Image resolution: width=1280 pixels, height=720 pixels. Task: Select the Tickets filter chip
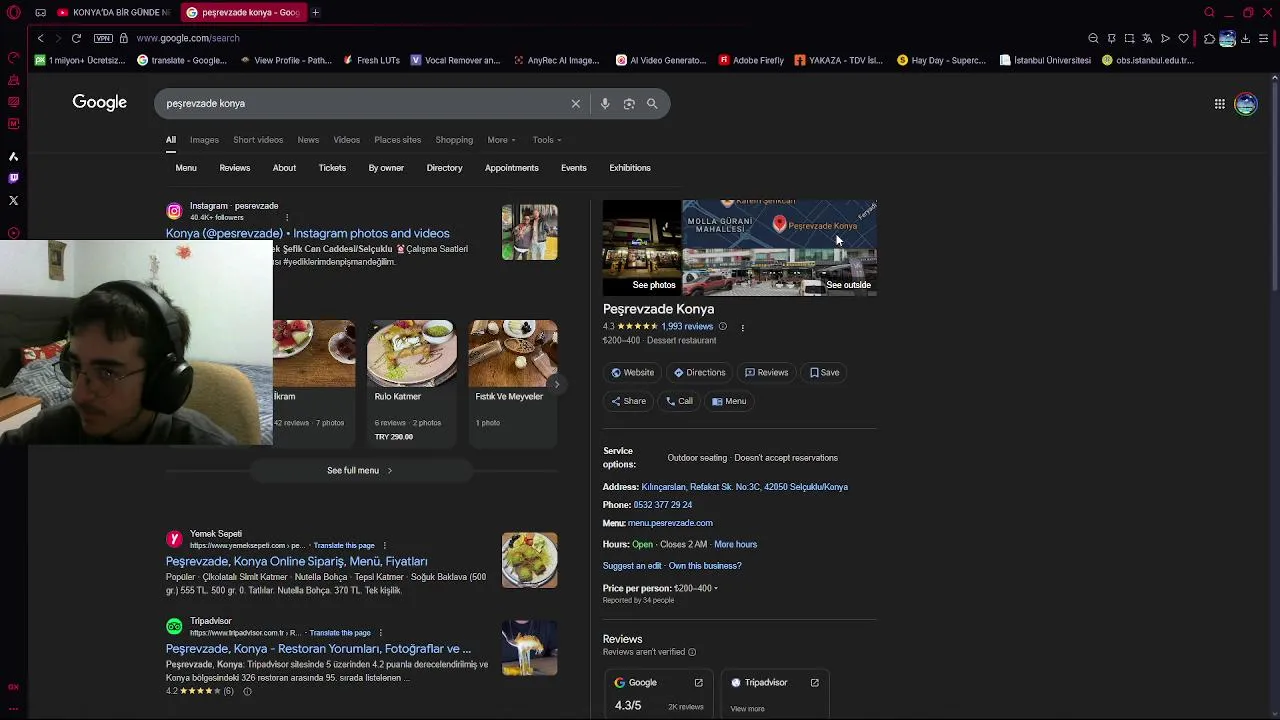pyautogui.click(x=332, y=168)
